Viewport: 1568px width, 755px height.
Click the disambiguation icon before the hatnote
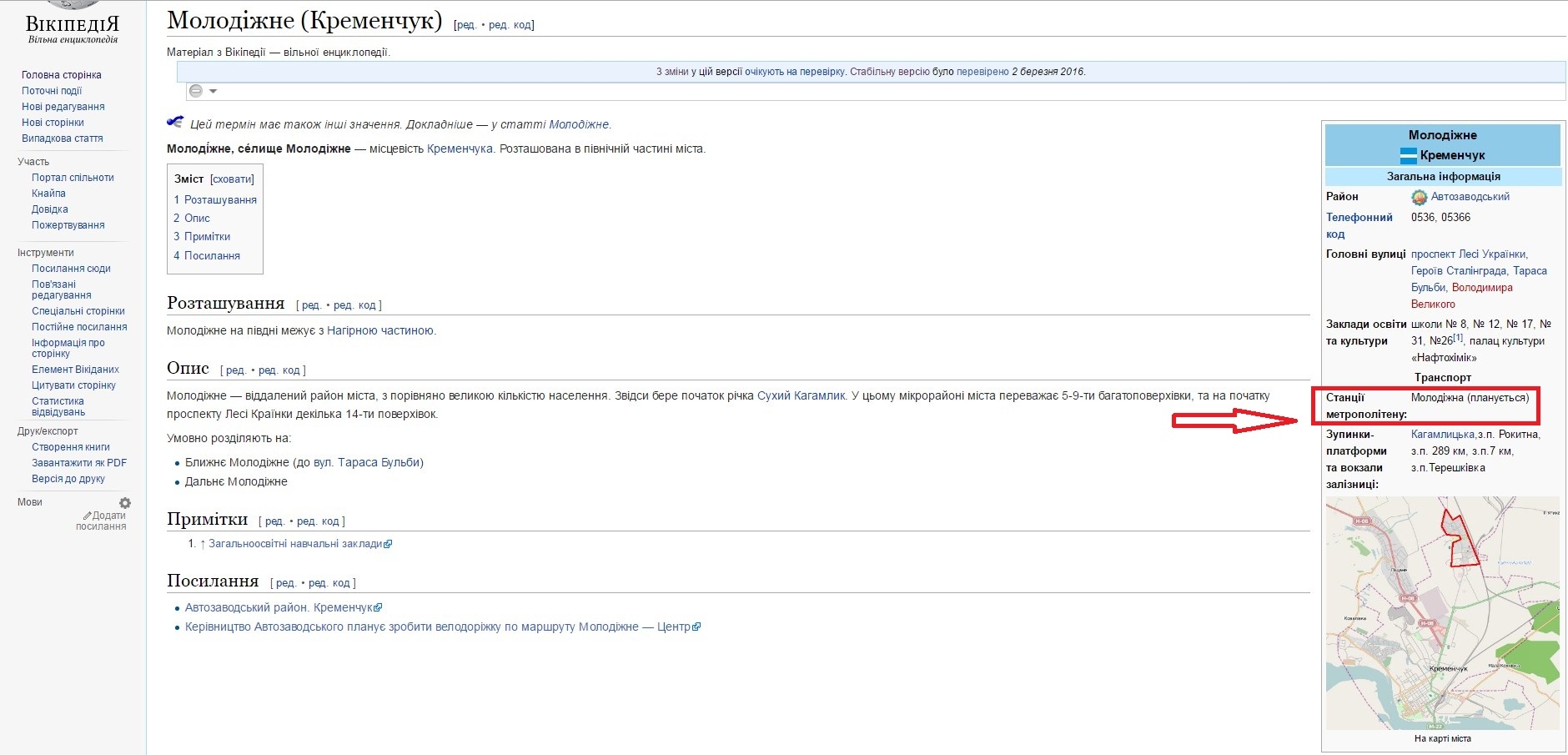(x=175, y=123)
